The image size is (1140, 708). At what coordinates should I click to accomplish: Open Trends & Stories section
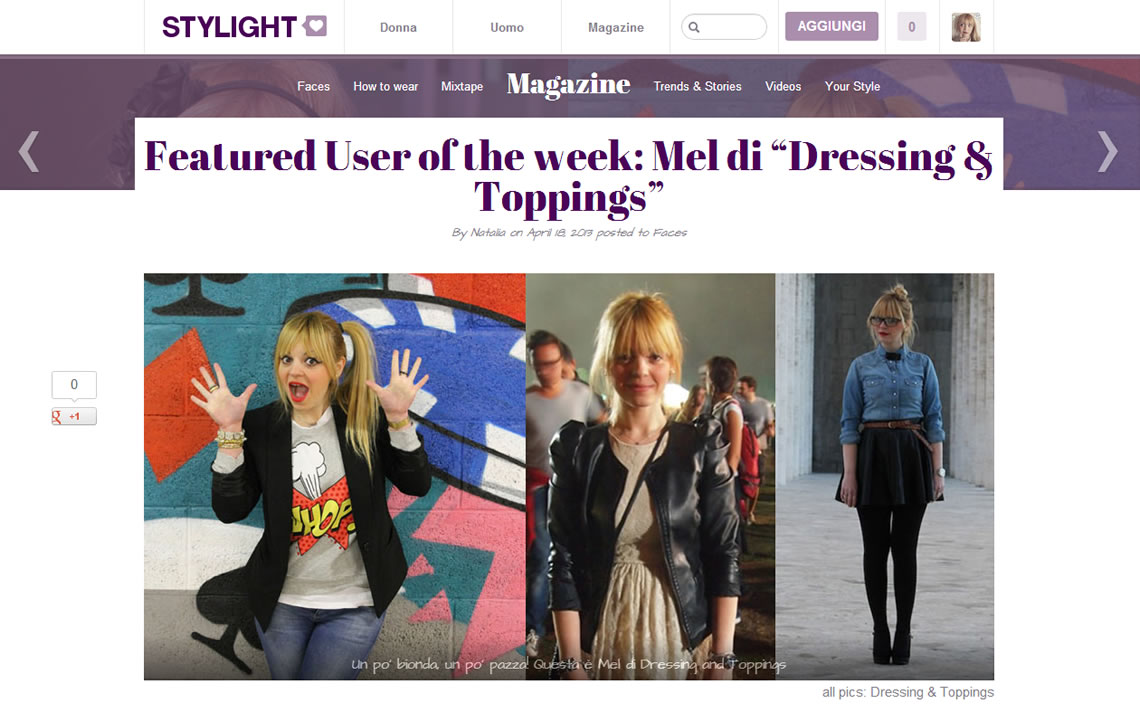coord(697,87)
